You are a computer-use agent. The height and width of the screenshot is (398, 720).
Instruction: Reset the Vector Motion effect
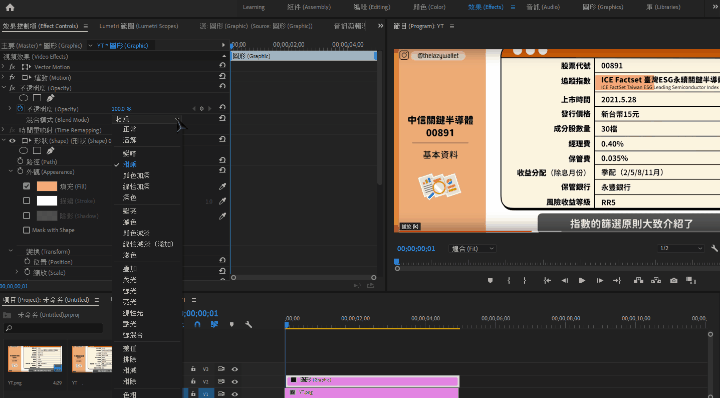point(222,66)
